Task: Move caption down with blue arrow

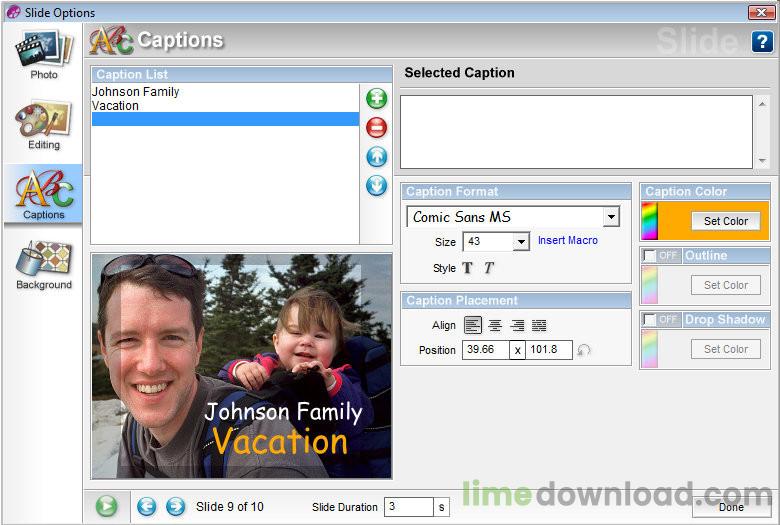Action: click(376, 185)
